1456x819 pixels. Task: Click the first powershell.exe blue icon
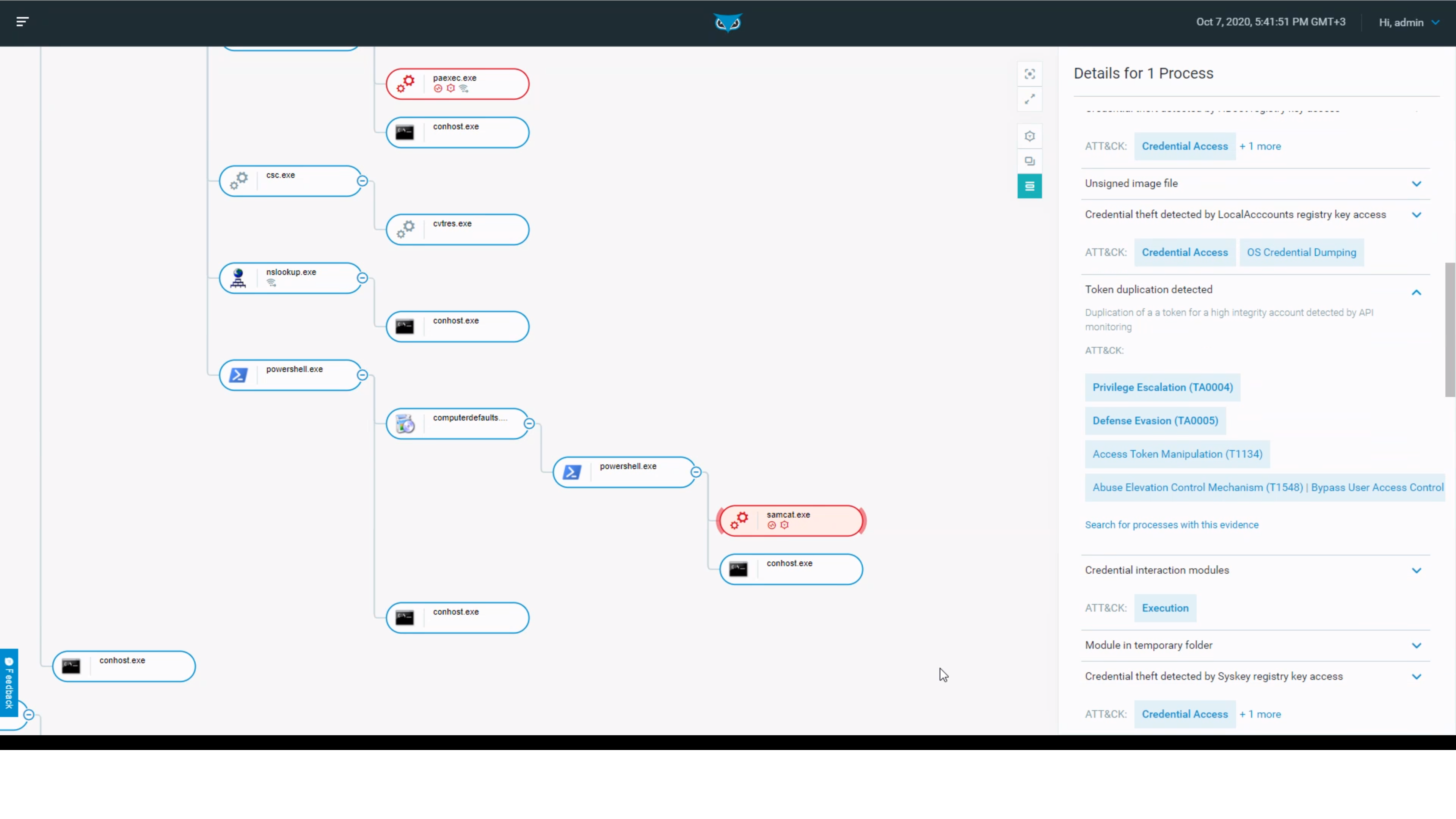pyautogui.click(x=238, y=375)
